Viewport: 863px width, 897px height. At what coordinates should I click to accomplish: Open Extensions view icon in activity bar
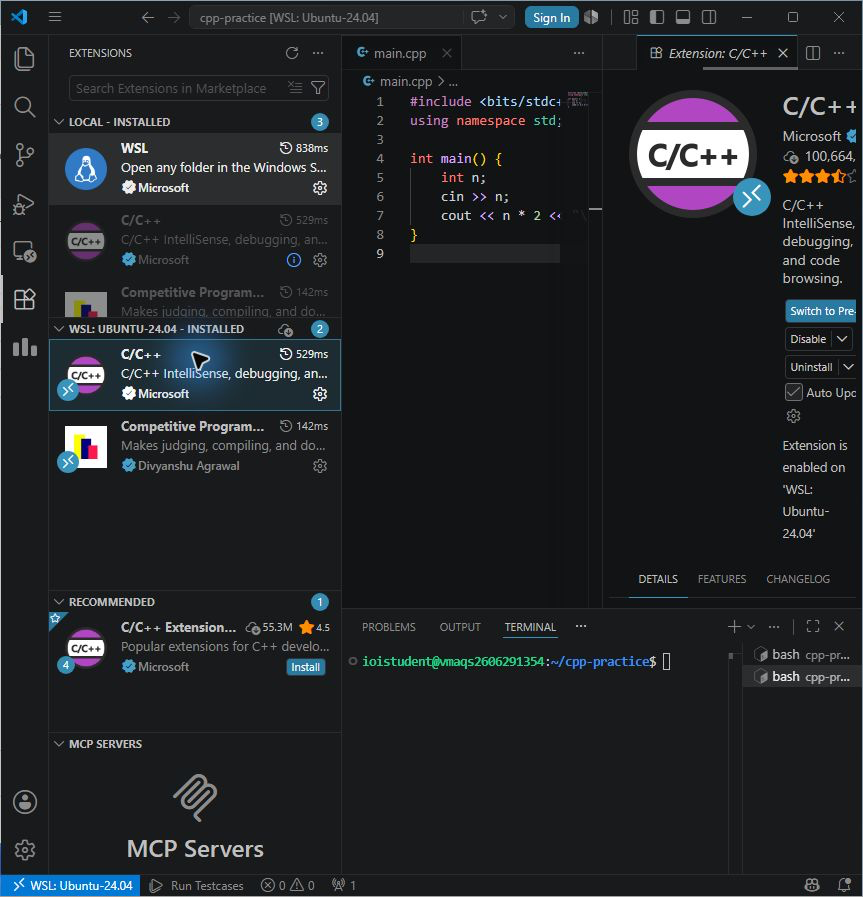point(24,299)
